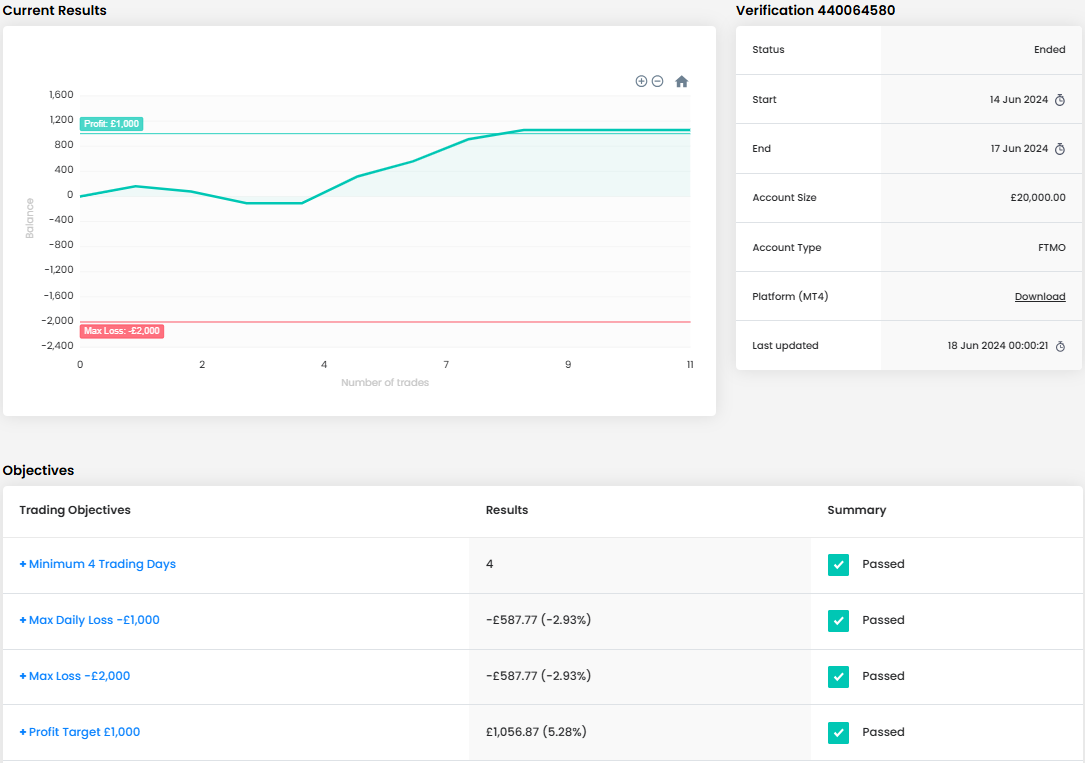
Task: Click the Profit Target passed checkmark
Action: pyautogui.click(x=838, y=733)
